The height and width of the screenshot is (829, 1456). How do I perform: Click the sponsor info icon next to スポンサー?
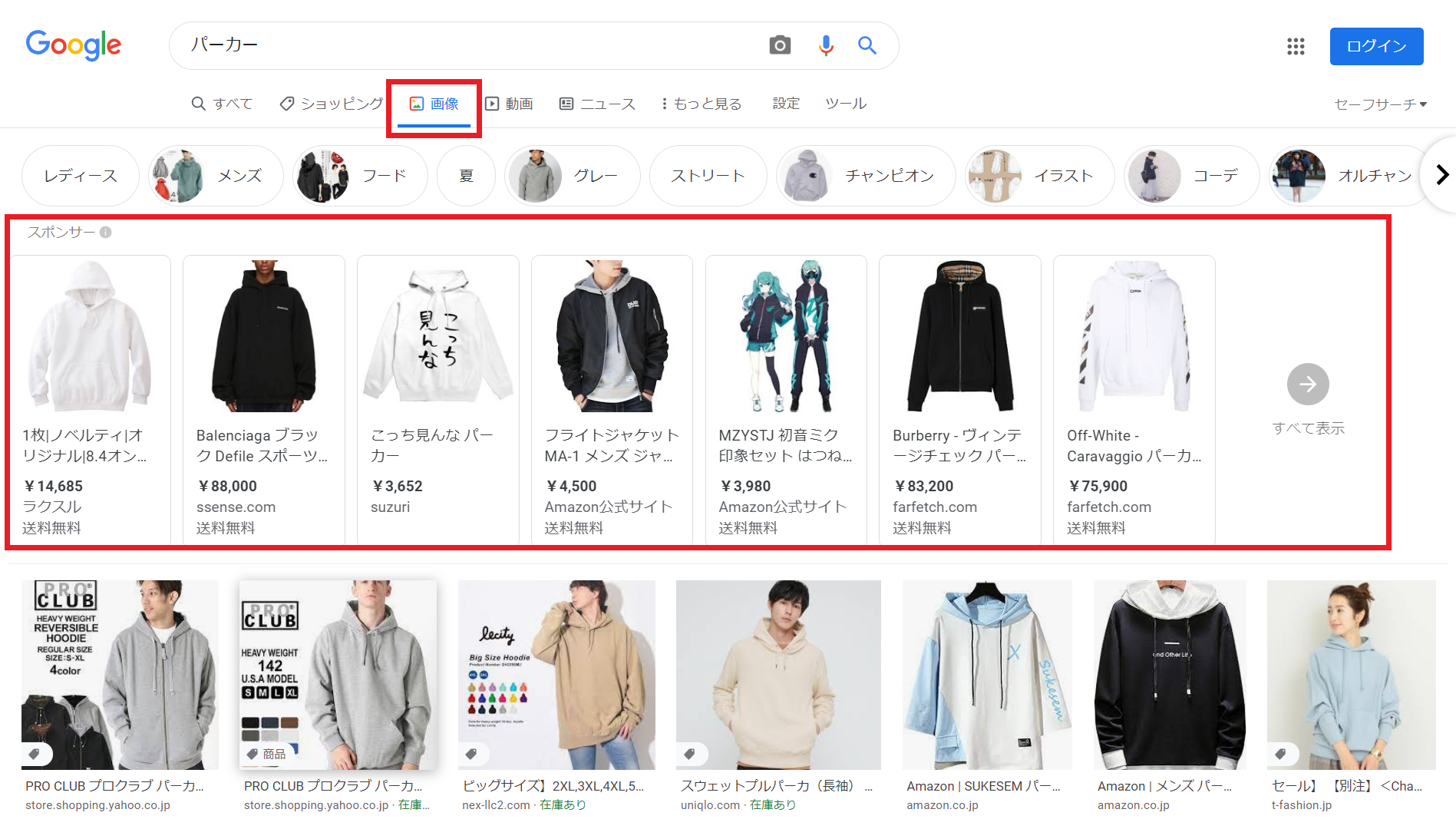click(106, 232)
